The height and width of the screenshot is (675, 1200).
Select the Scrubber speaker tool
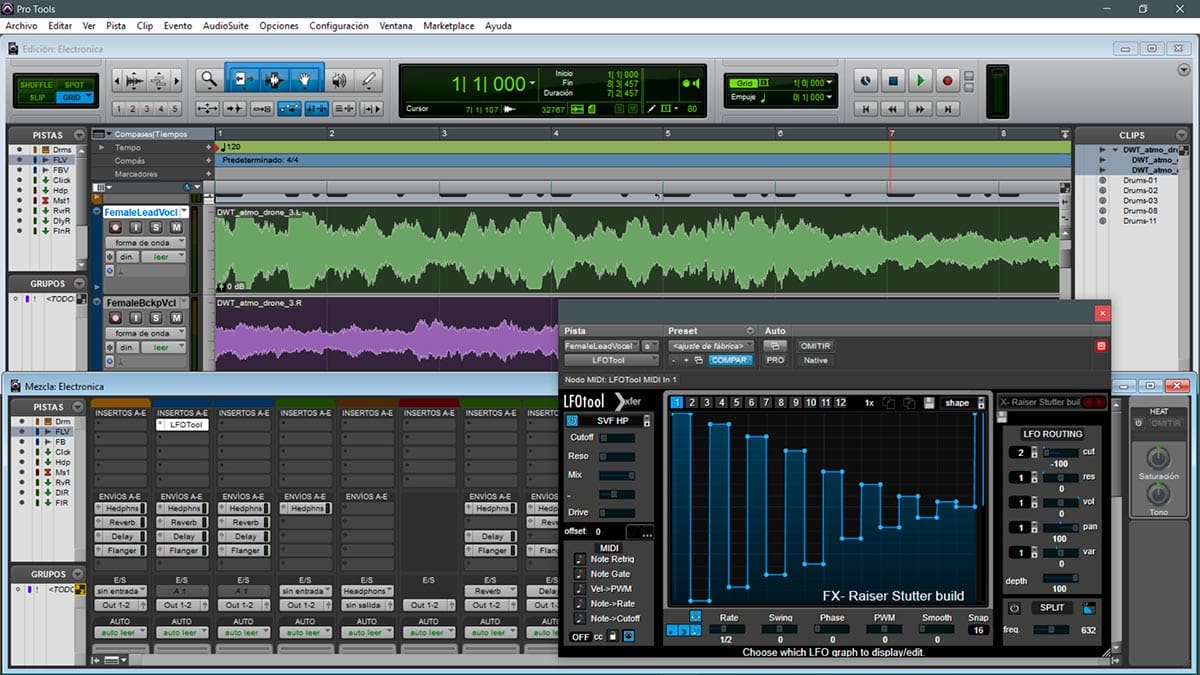[x=339, y=79]
